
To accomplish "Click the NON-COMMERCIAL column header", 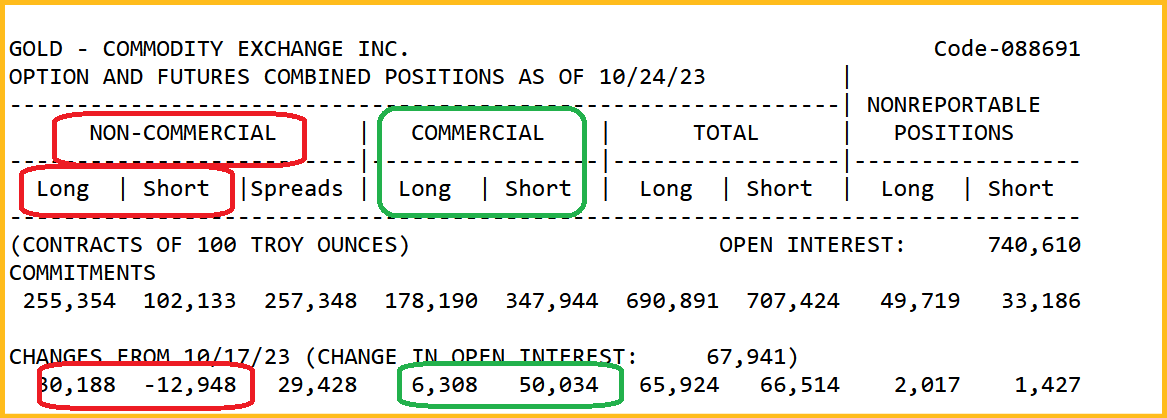I will 181,133.
